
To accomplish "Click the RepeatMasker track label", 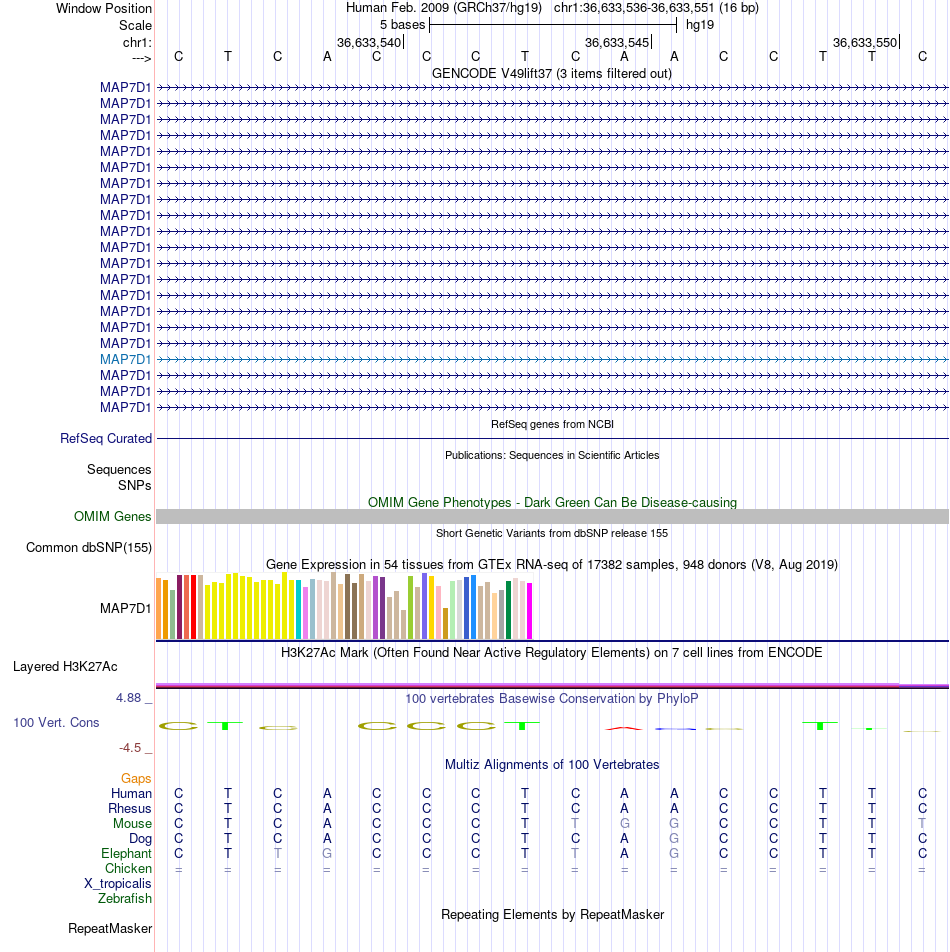I will click(x=110, y=928).
